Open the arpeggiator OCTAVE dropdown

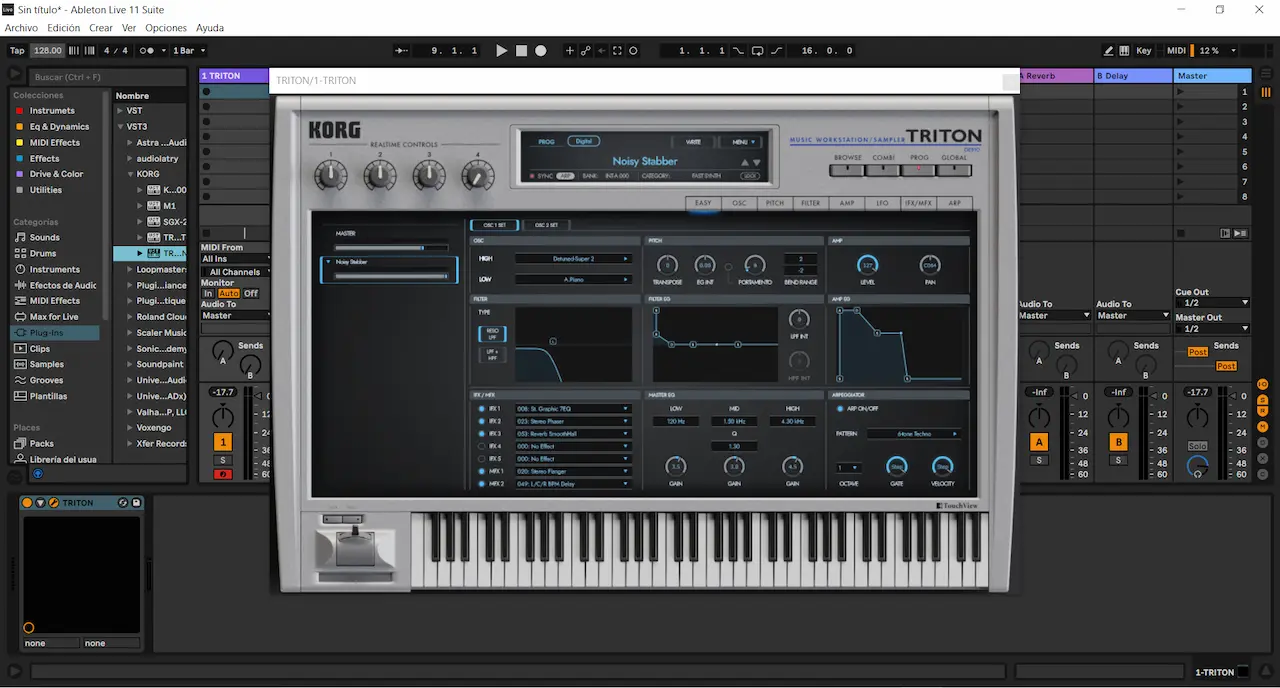click(849, 467)
